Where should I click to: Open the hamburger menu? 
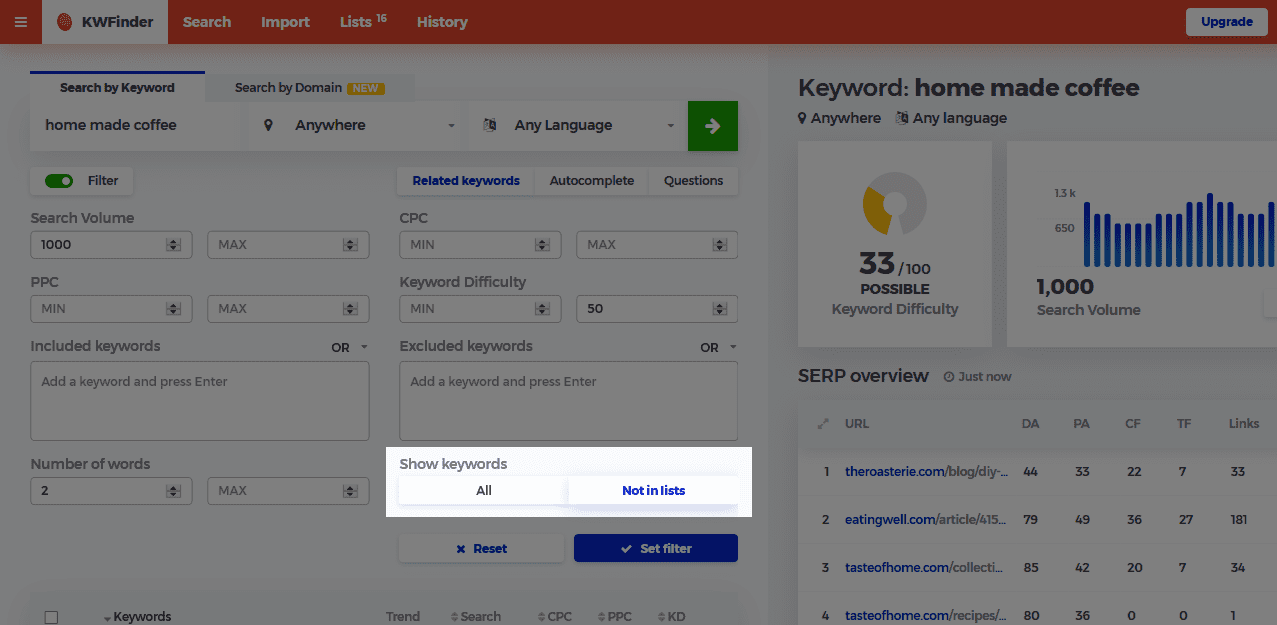tap(21, 22)
